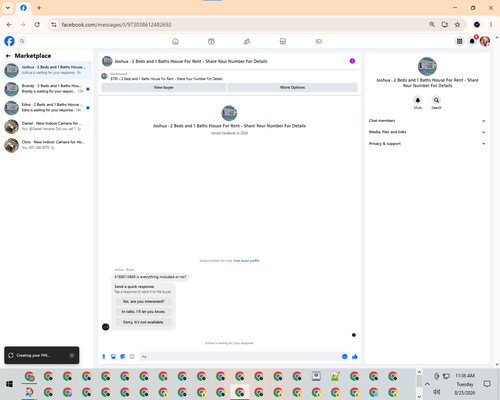The image size is (500, 400).
Task: Expand the Privacy & support section
Action: click(x=427, y=144)
